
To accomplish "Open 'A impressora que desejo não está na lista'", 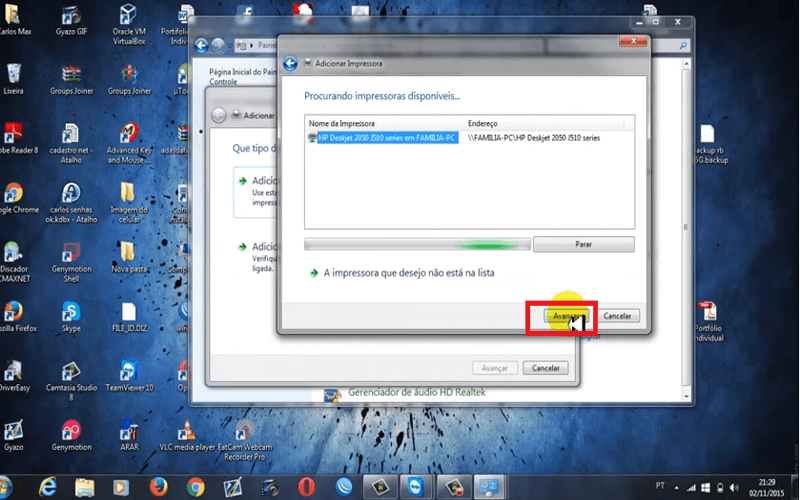I will pos(408,272).
